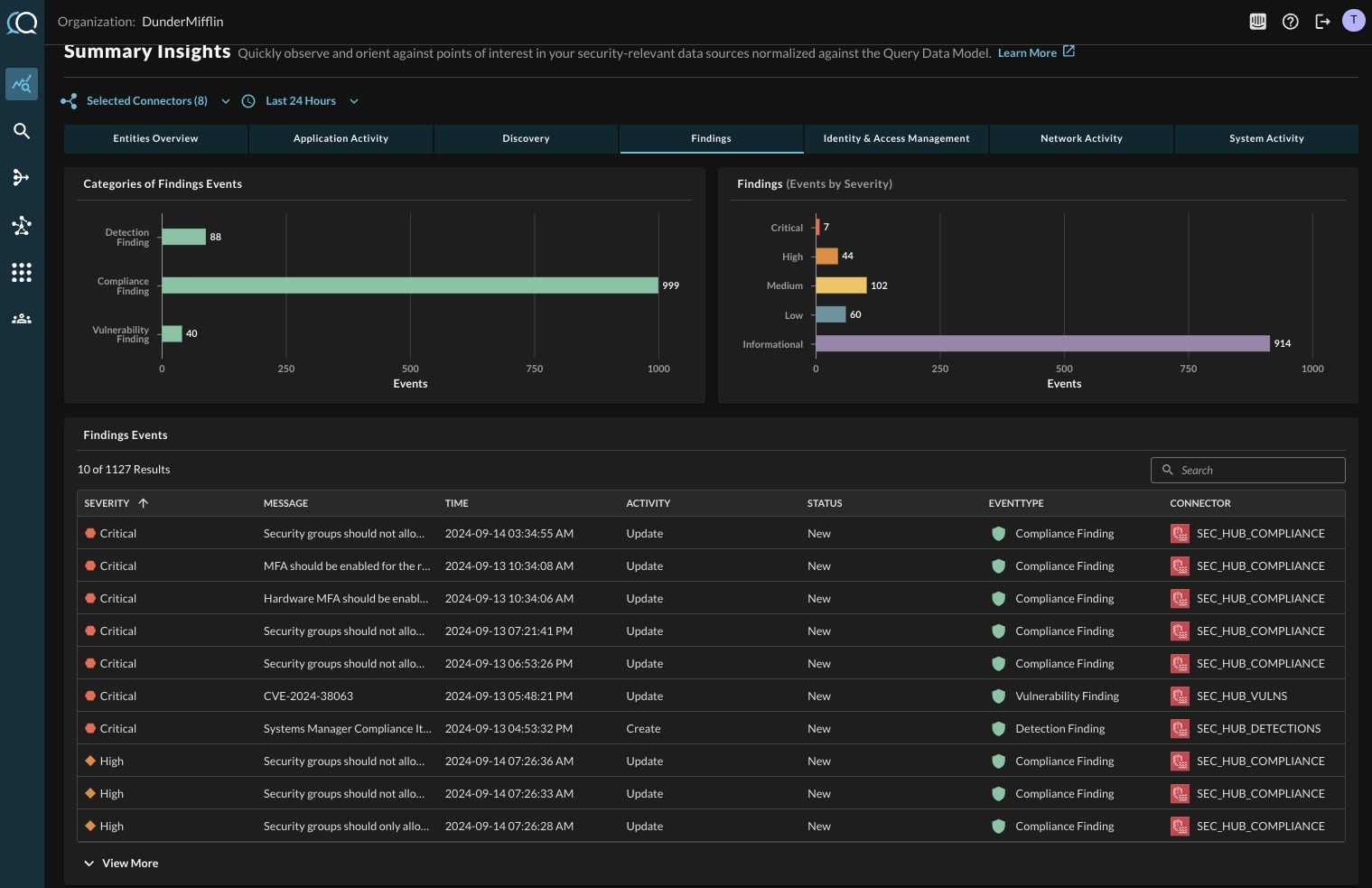Expand the Selected Connectors (8) dropdown

pyautogui.click(x=146, y=101)
